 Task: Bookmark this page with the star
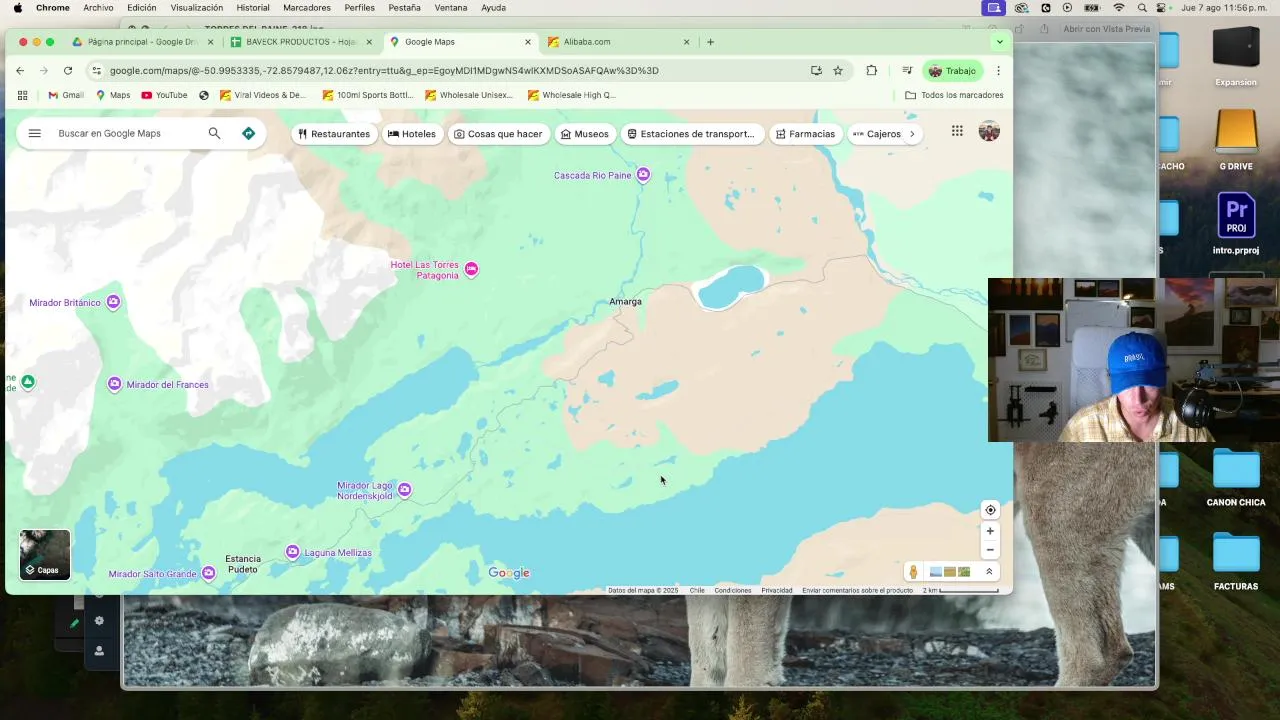pyautogui.click(x=838, y=70)
